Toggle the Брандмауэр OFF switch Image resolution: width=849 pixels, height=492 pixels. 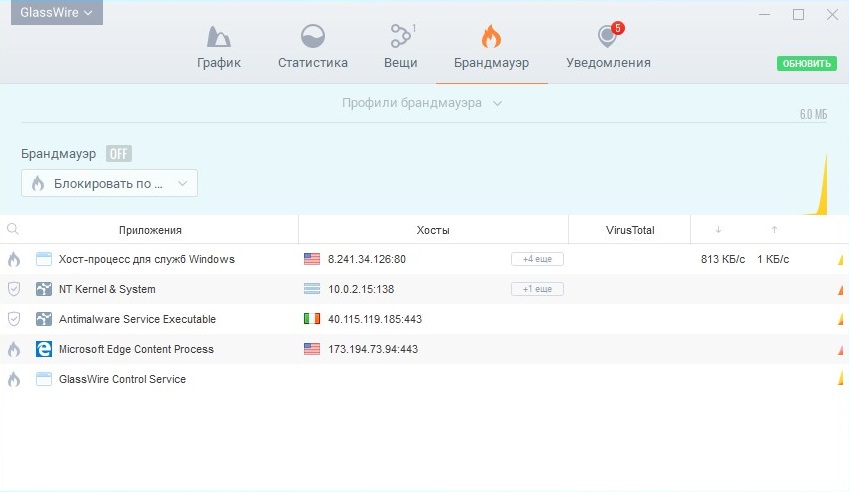(x=119, y=154)
